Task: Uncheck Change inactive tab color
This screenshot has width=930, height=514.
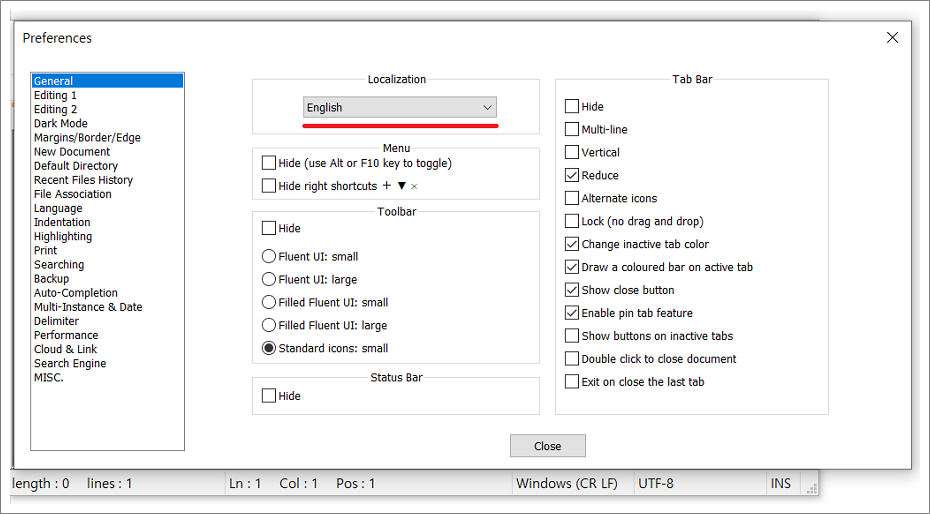Action: (x=572, y=244)
